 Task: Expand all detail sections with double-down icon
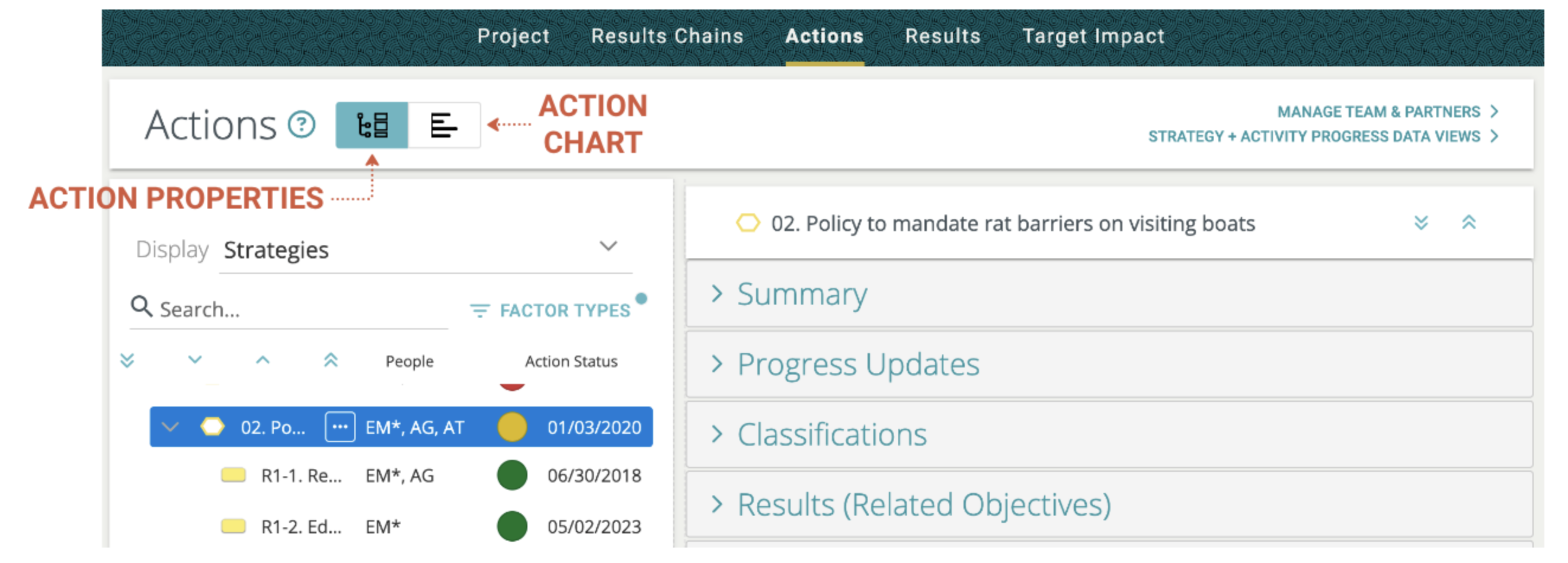1420,223
